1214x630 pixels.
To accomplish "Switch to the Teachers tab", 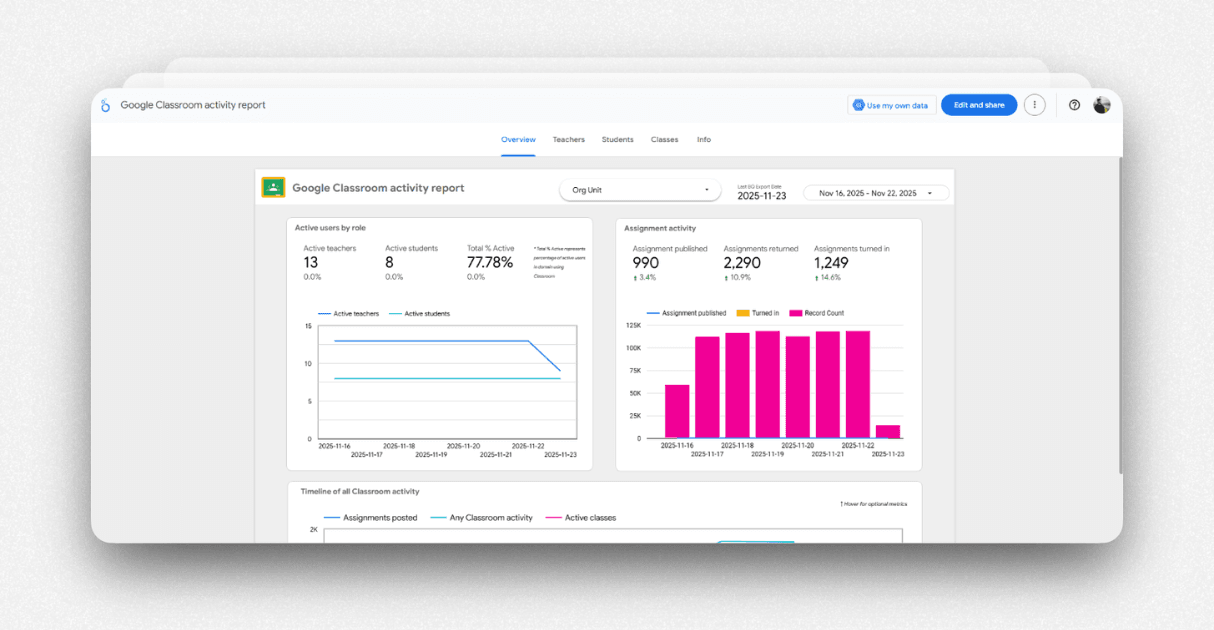I will click(x=568, y=139).
